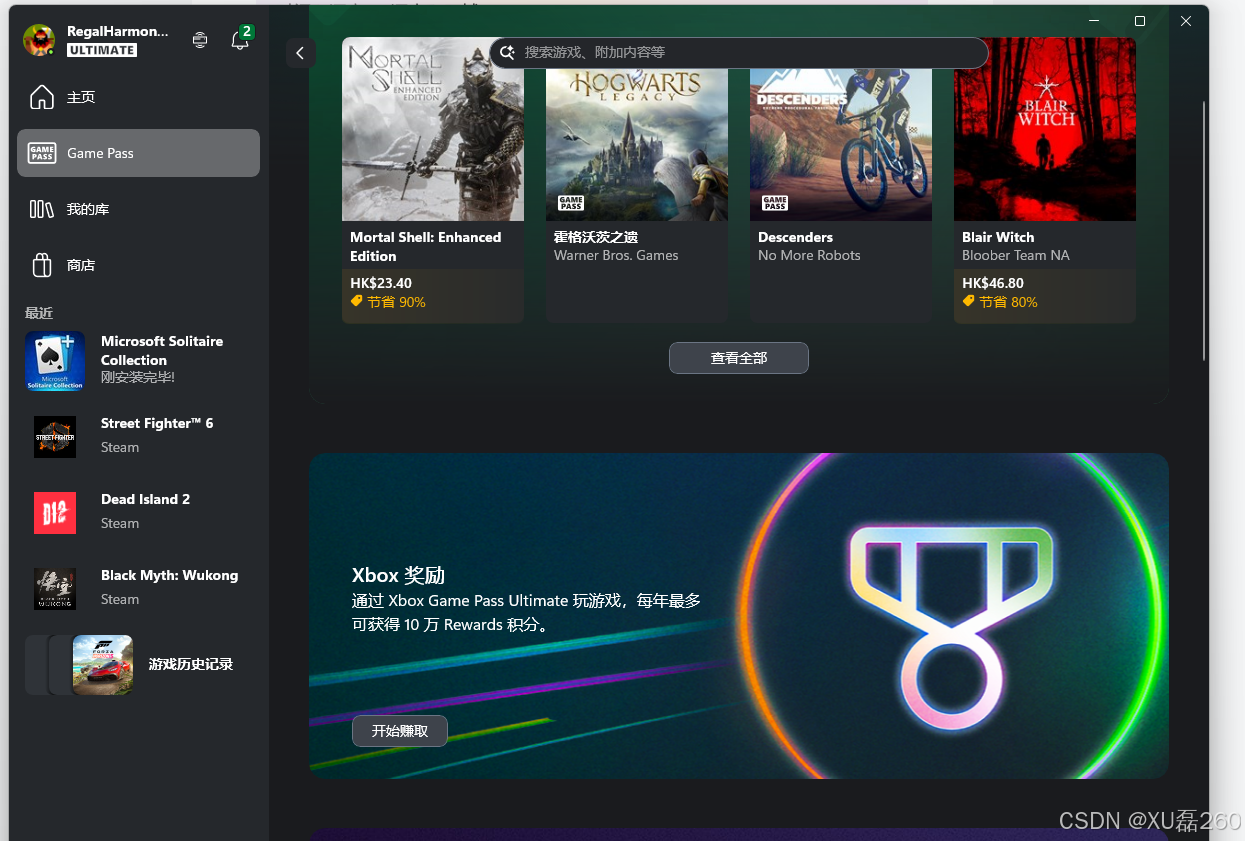
Task: Click Bloober Team NA publisher text
Action: click(1016, 255)
